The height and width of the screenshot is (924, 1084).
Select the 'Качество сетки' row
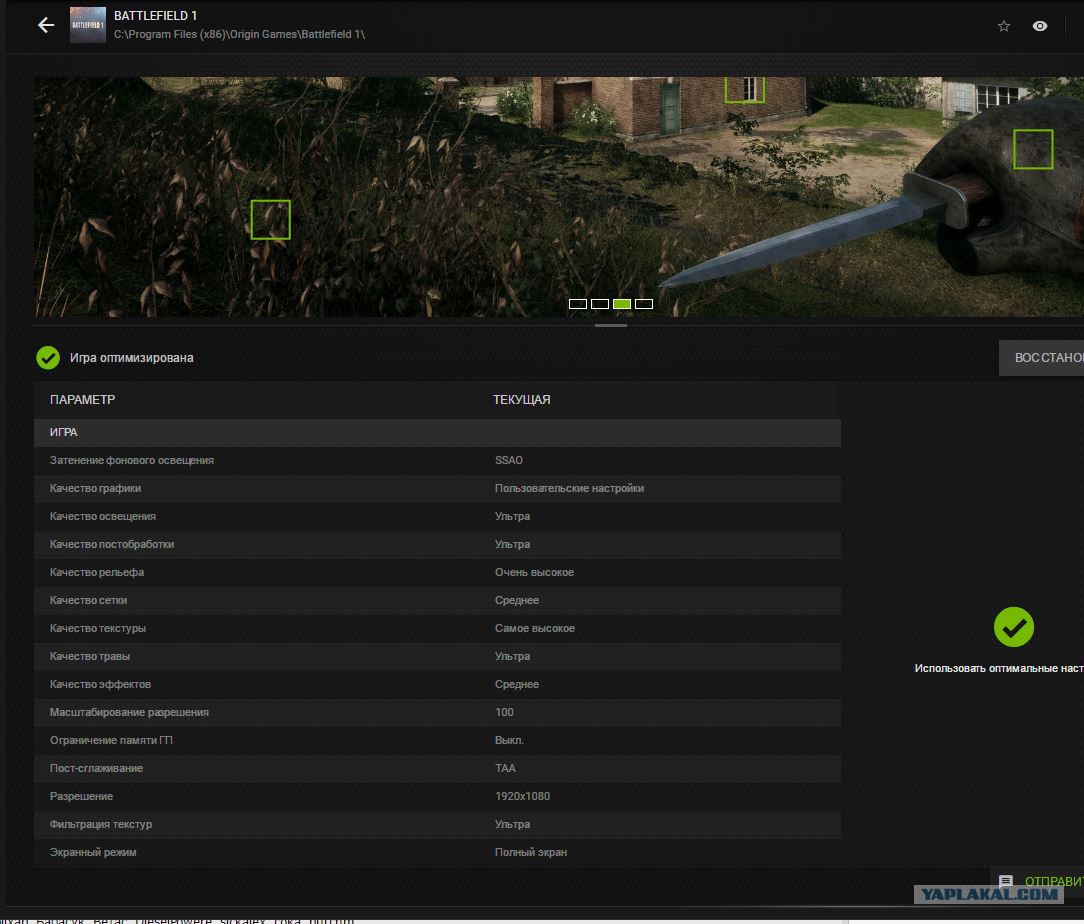coord(438,601)
